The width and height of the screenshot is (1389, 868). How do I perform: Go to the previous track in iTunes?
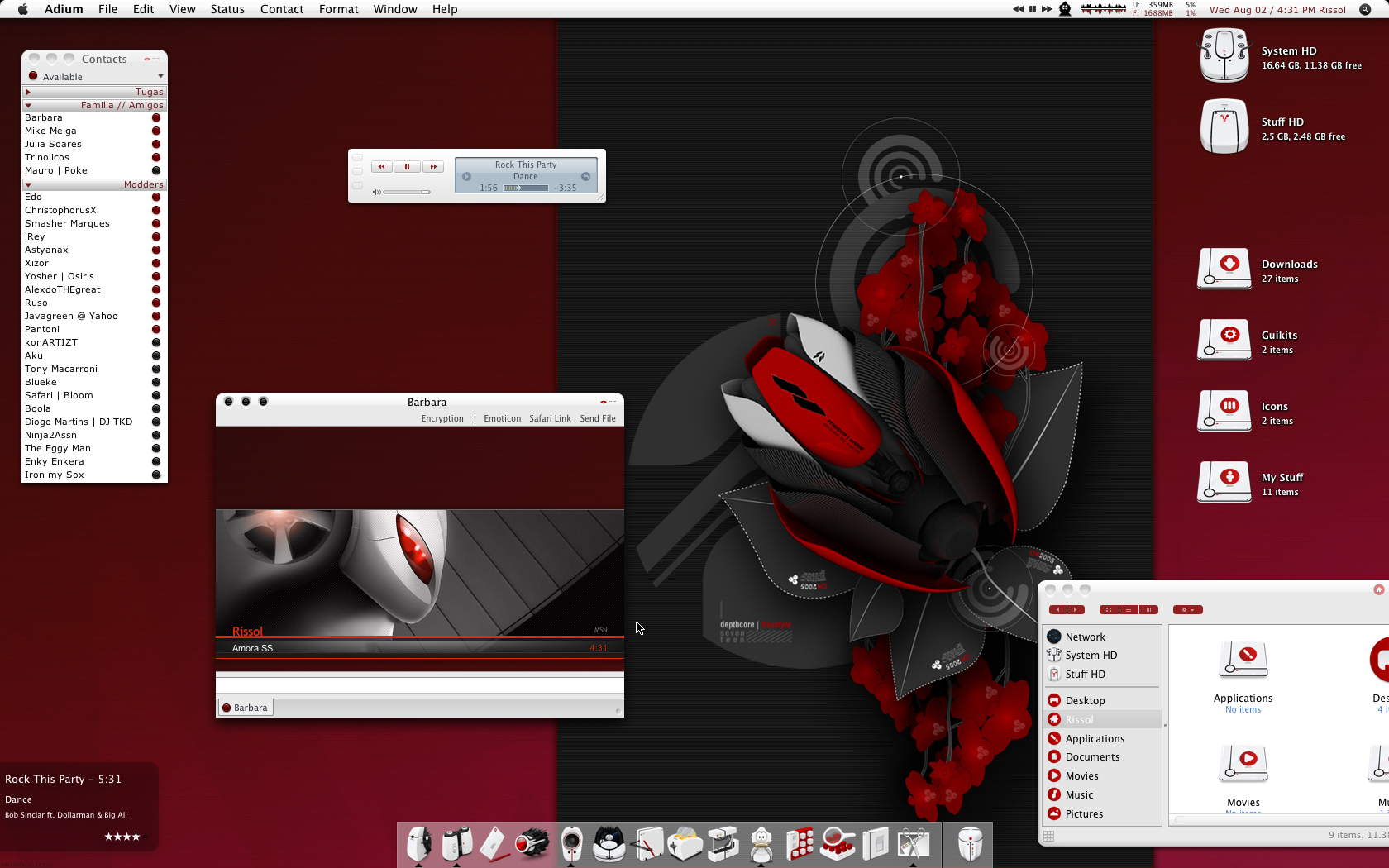(x=381, y=166)
